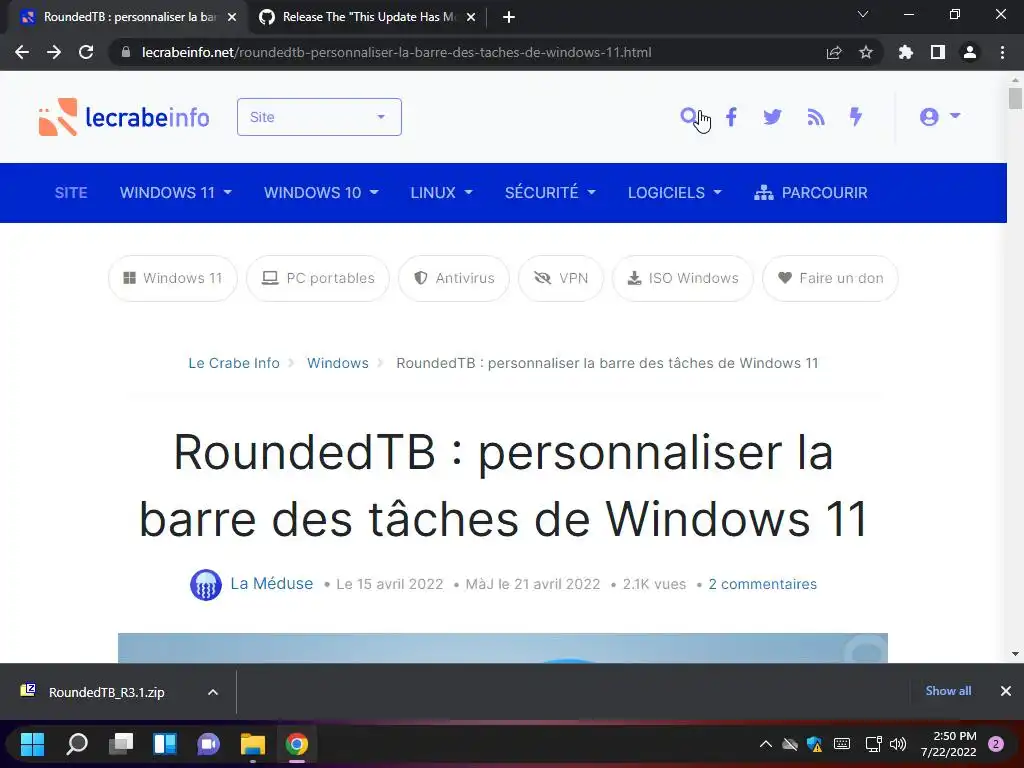Open the site search magnifier icon
The width and height of the screenshot is (1024, 768).
pos(688,116)
